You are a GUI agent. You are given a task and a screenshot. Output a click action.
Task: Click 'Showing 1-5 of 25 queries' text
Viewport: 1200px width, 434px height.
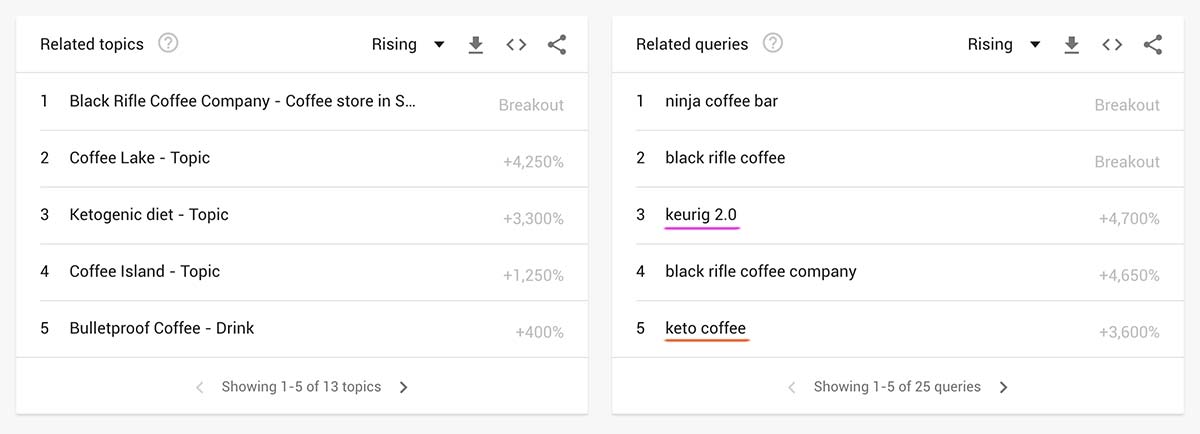897,387
